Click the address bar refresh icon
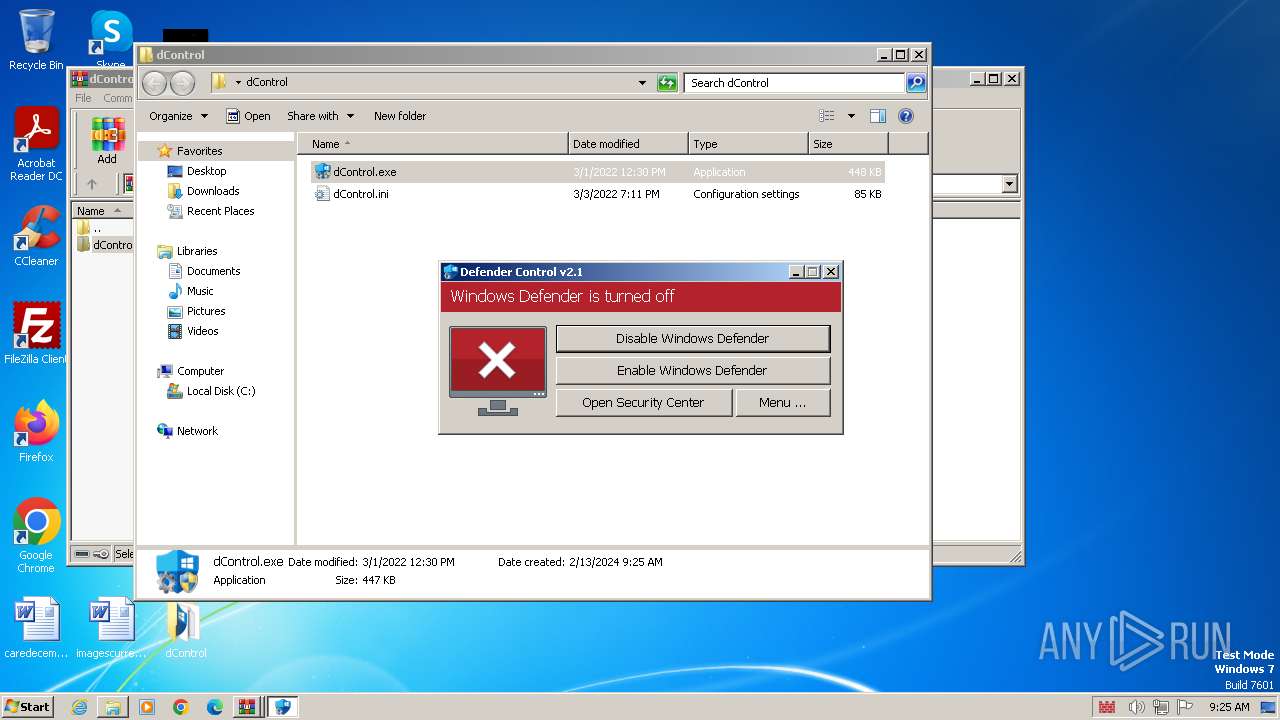 click(667, 83)
